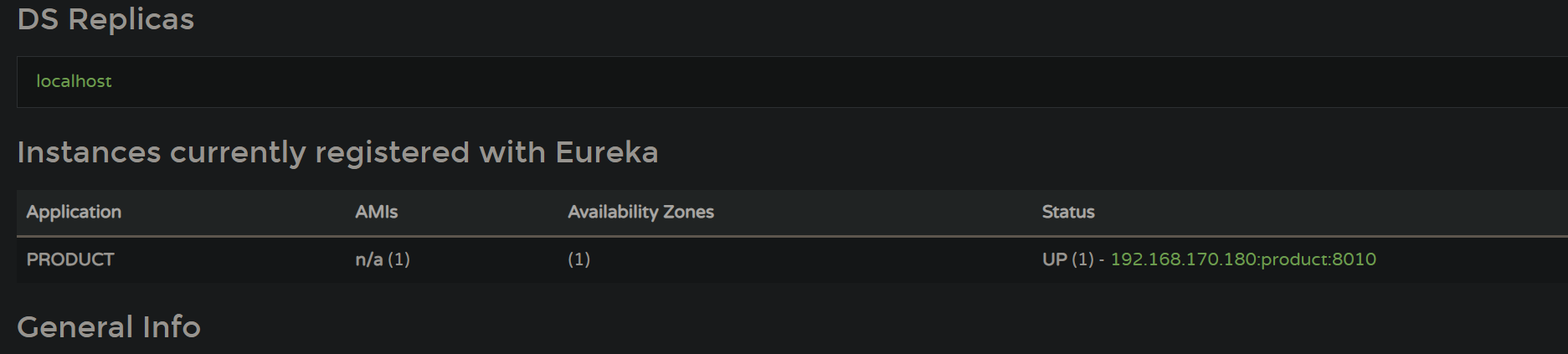Select the n/a (1) AMIs cell

[383, 259]
